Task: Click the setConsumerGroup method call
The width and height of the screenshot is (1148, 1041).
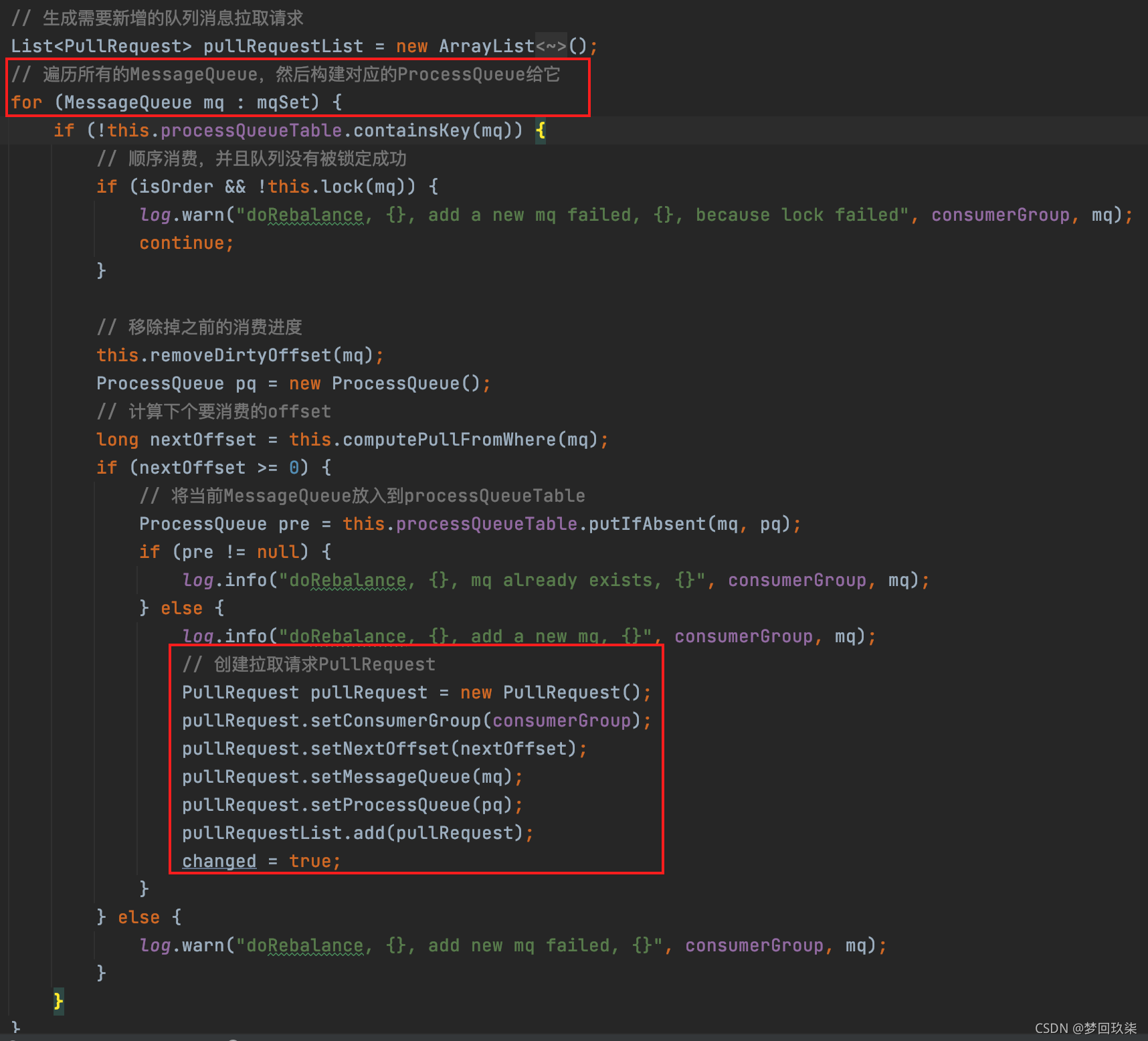Action: (395, 721)
